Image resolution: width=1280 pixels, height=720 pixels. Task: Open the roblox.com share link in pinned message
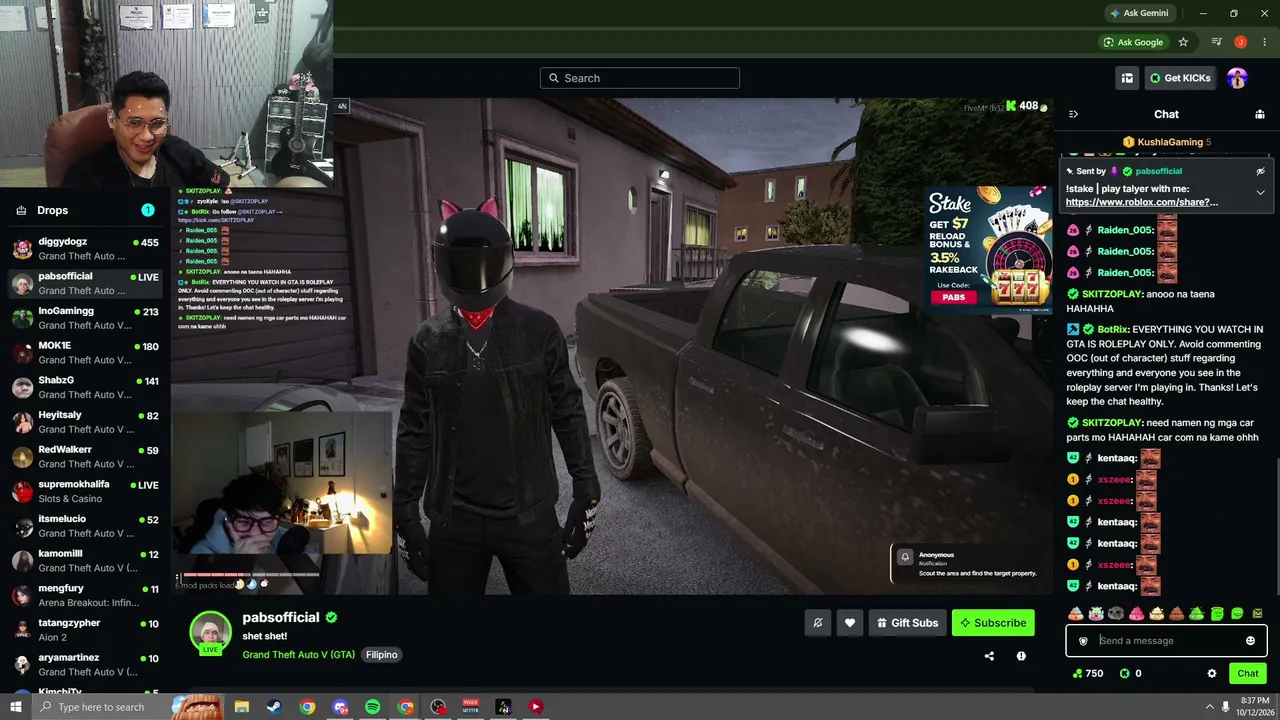tap(1142, 202)
